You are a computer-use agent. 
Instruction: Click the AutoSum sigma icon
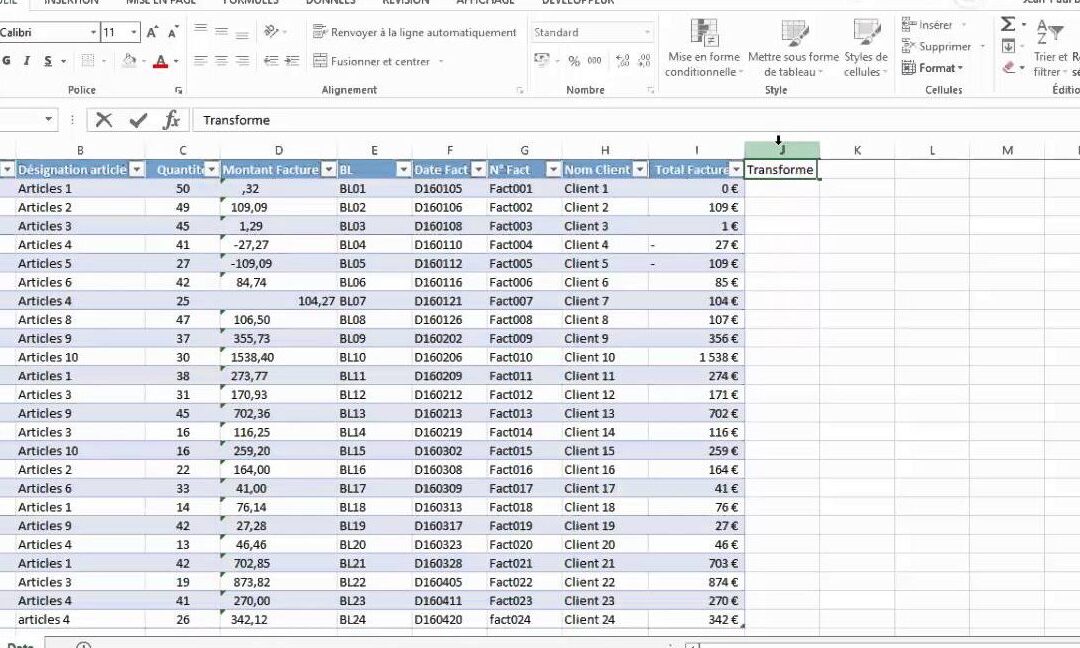tap(1008, 25)
